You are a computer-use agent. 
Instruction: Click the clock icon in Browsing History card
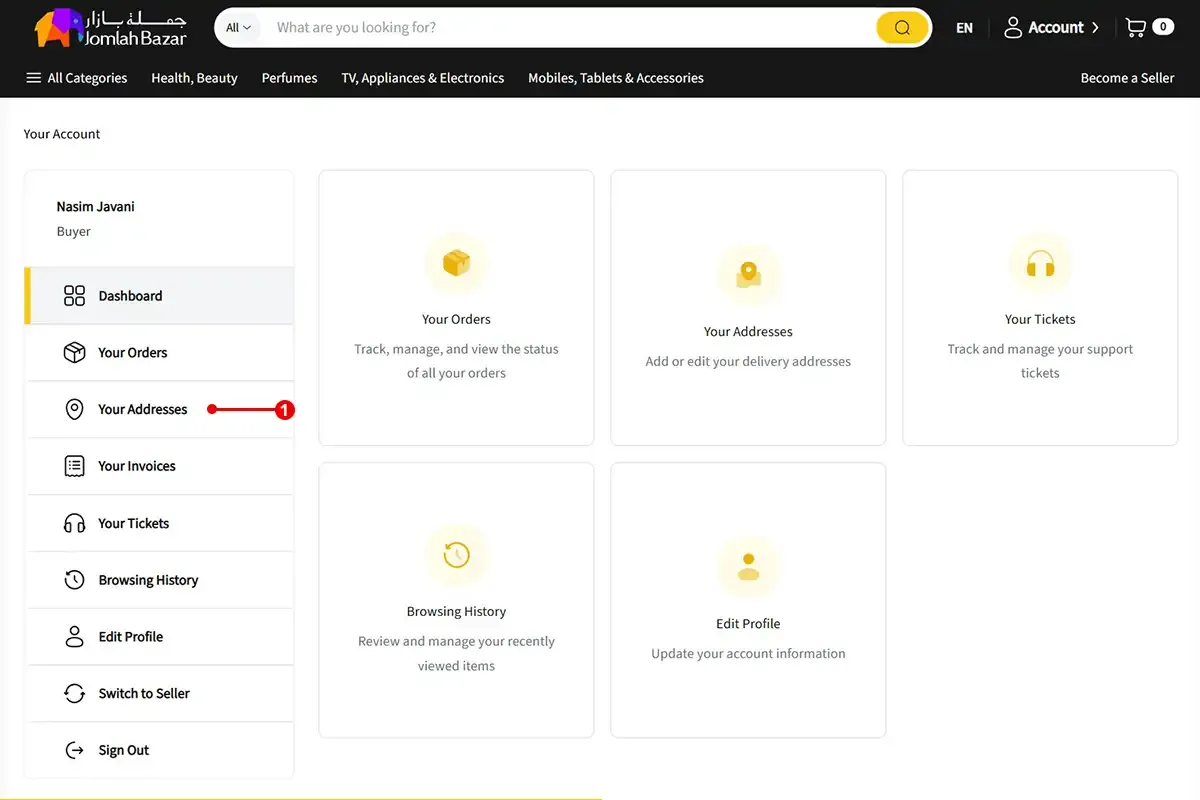[x=456, y=555]
